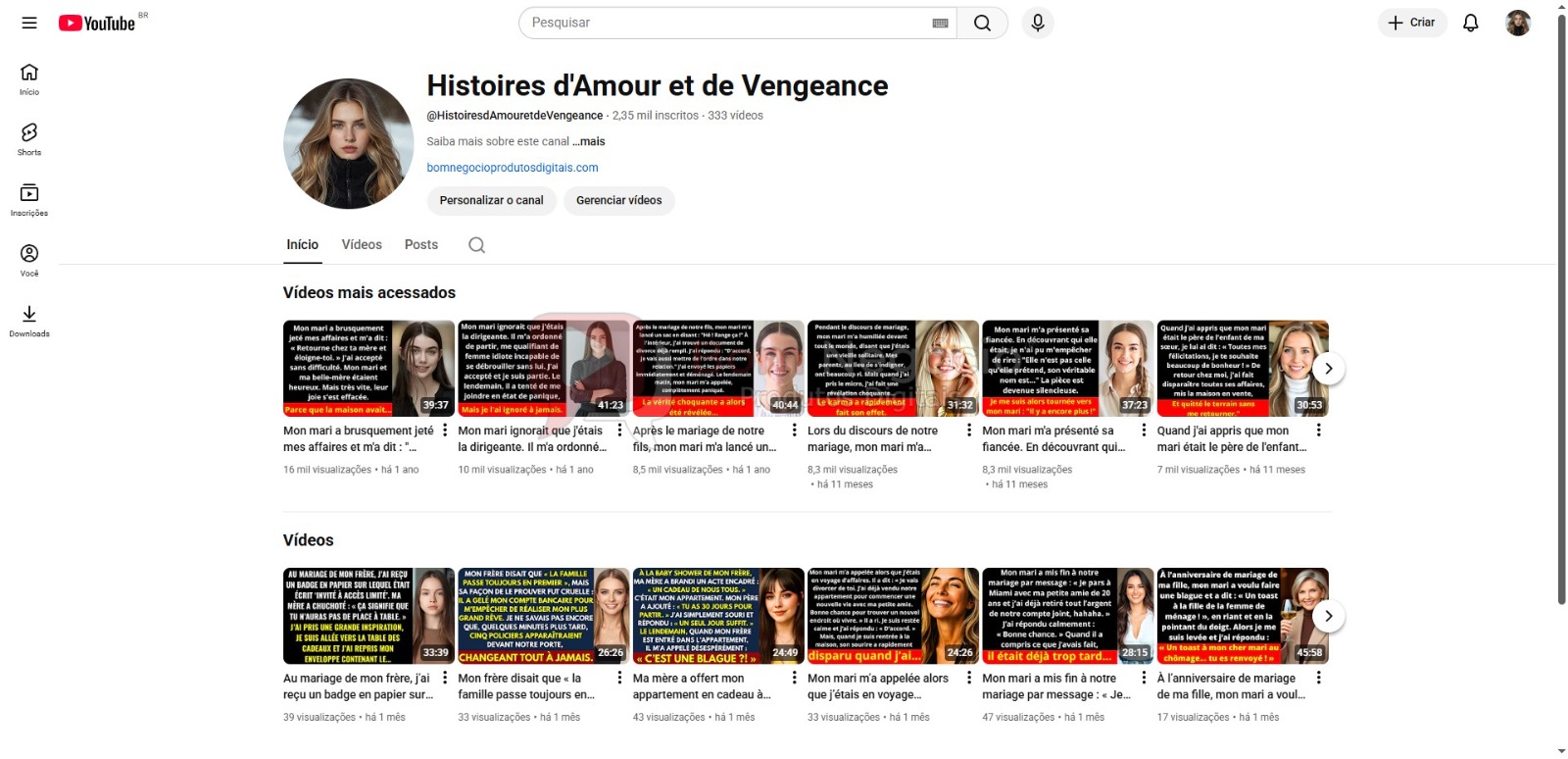Image resolution: width=1568 pixels, height=759 pixels.
Task: Go to Shorts in sidebar
Action: pyautogui.click(x=29, y=139)
